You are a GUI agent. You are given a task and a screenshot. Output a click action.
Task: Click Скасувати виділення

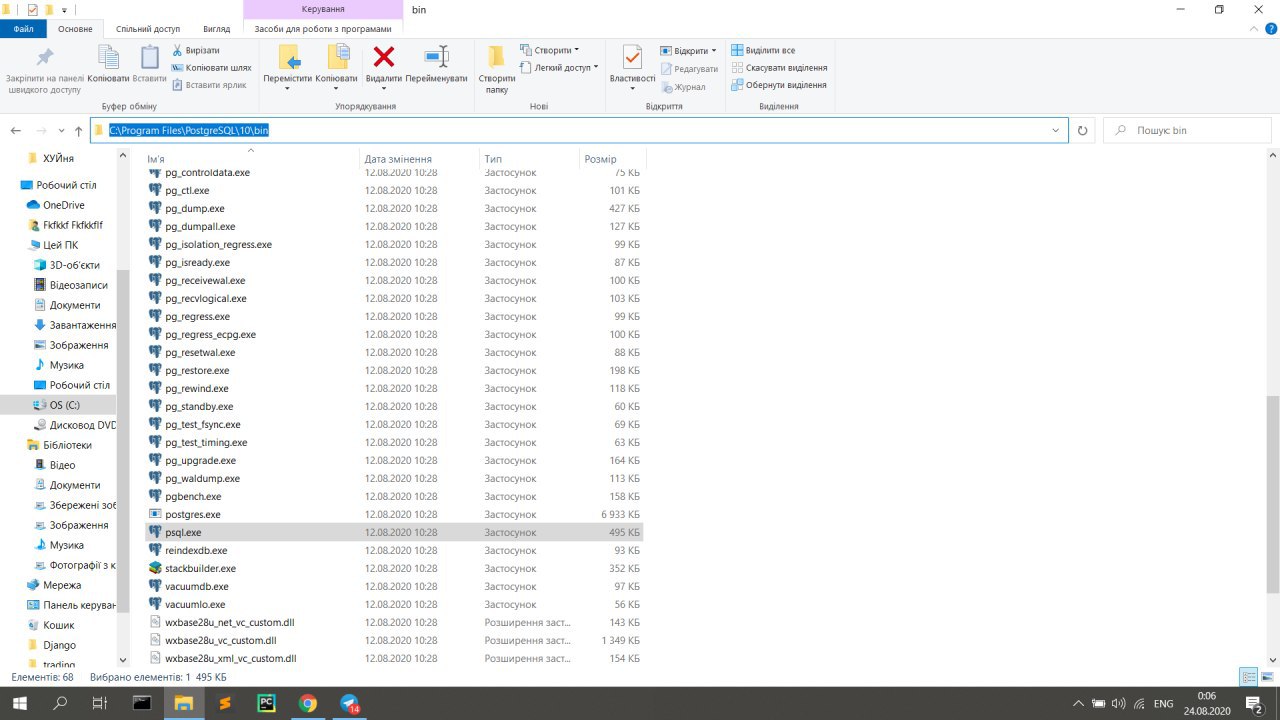[779, 68]
